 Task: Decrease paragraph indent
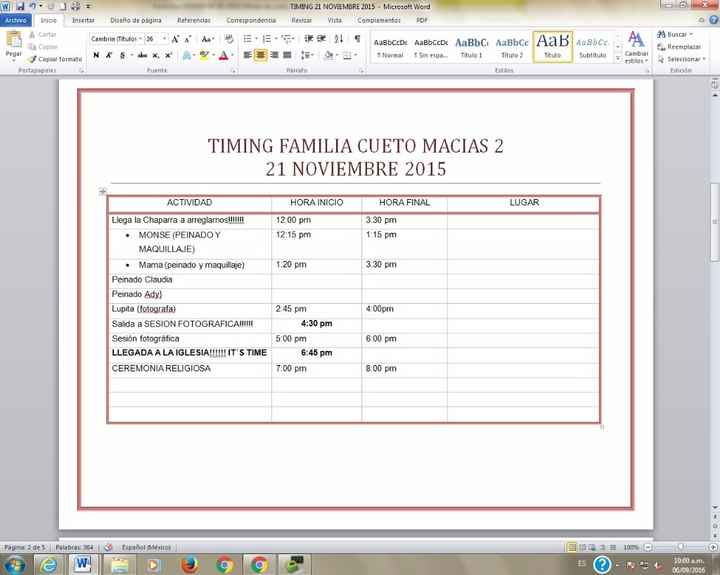point(309,39)
